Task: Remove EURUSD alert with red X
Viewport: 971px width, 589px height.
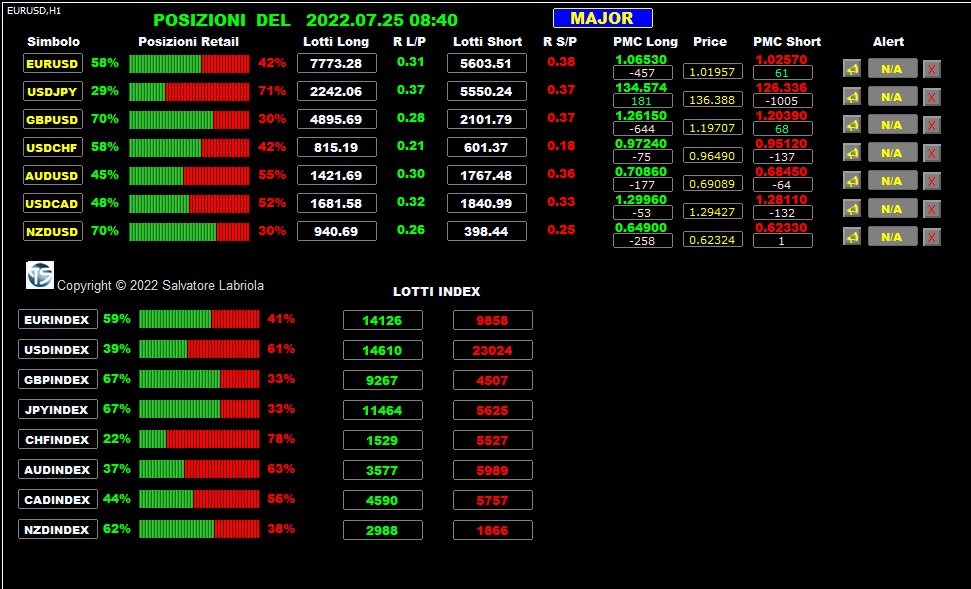Action: click(932, 69)
